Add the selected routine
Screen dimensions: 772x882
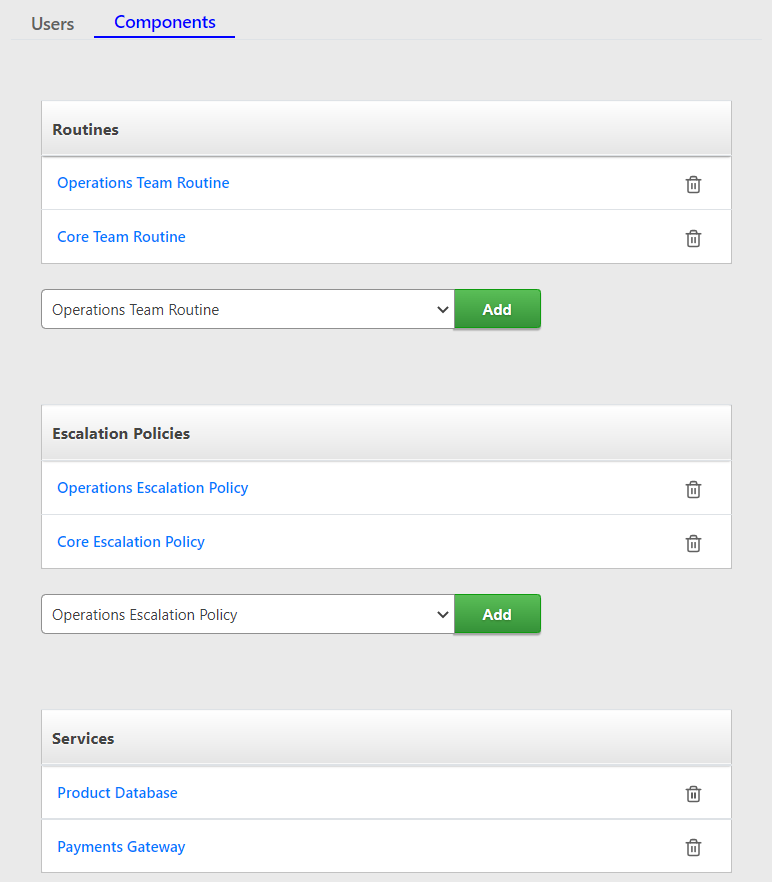coord(497,309)
